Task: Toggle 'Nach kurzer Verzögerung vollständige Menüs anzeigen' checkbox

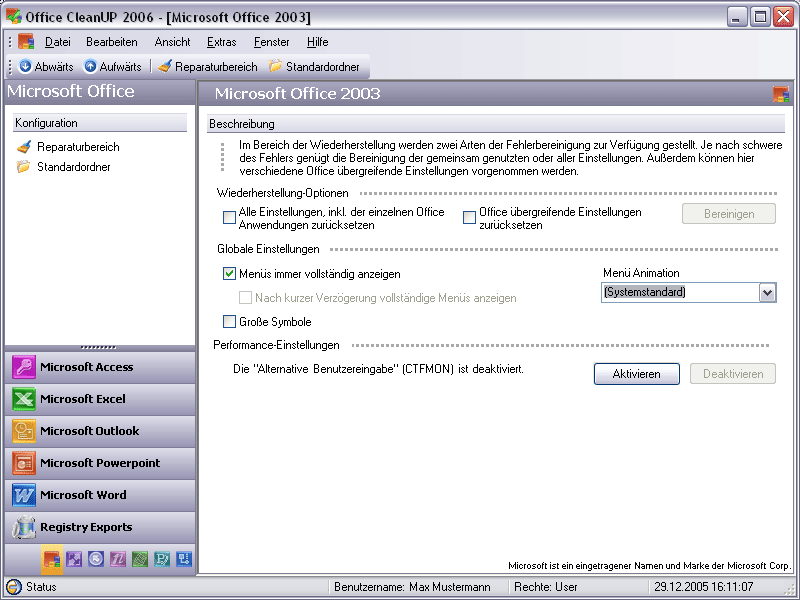Action: 245,297
